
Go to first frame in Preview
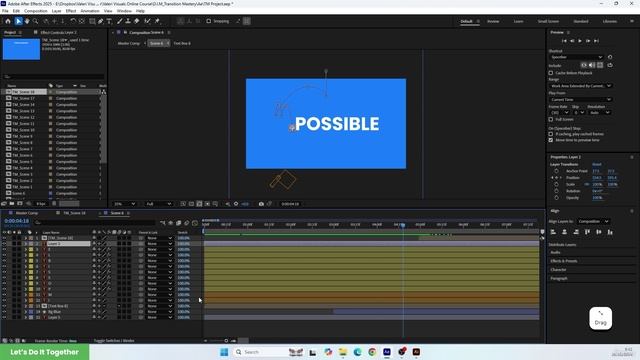564,41
